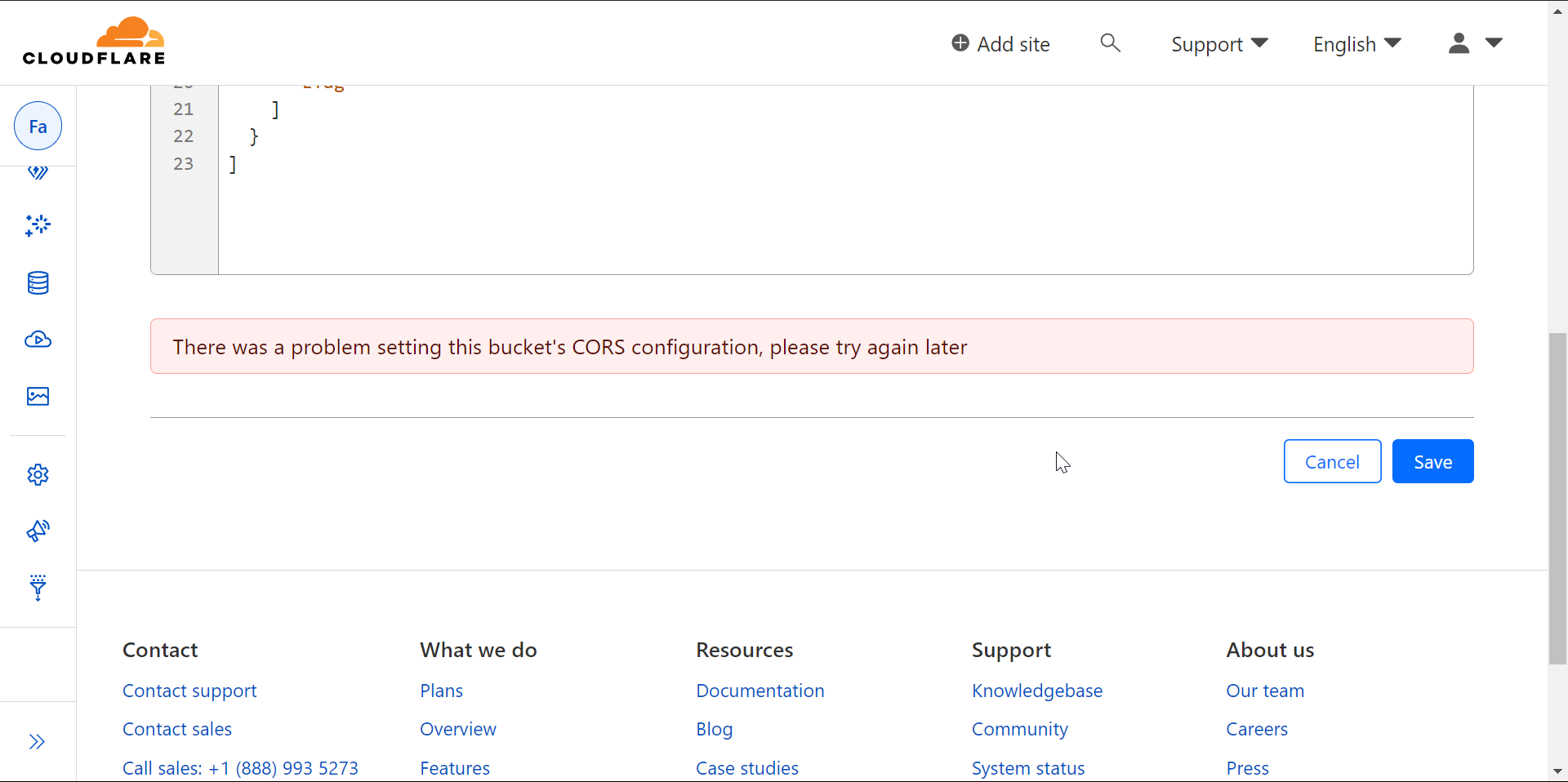Open the Stream cloud playback icon

click(x=38, y=340)
